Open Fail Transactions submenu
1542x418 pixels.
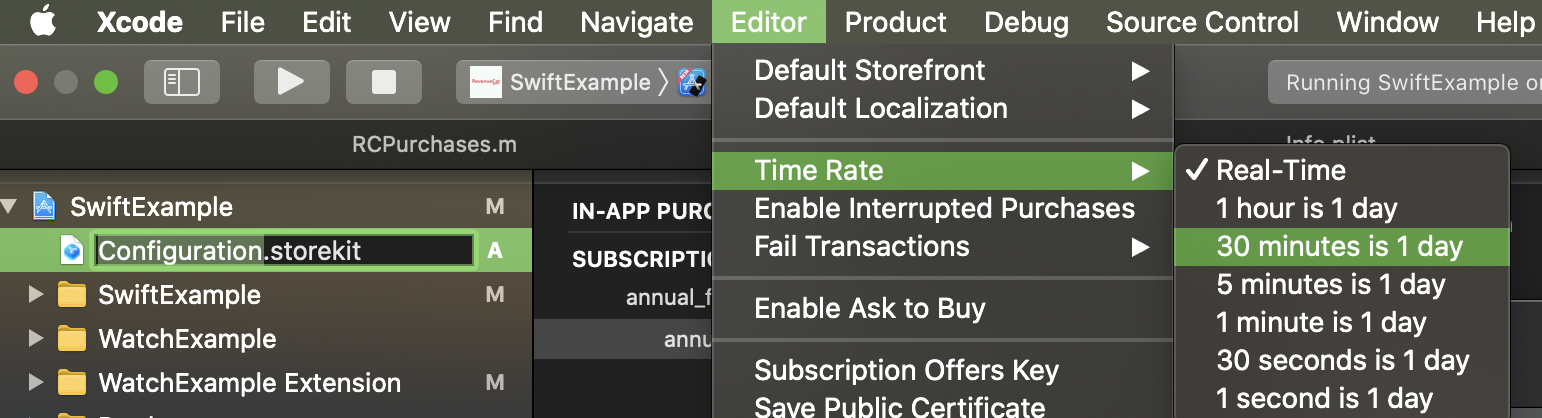coord(942,246)
